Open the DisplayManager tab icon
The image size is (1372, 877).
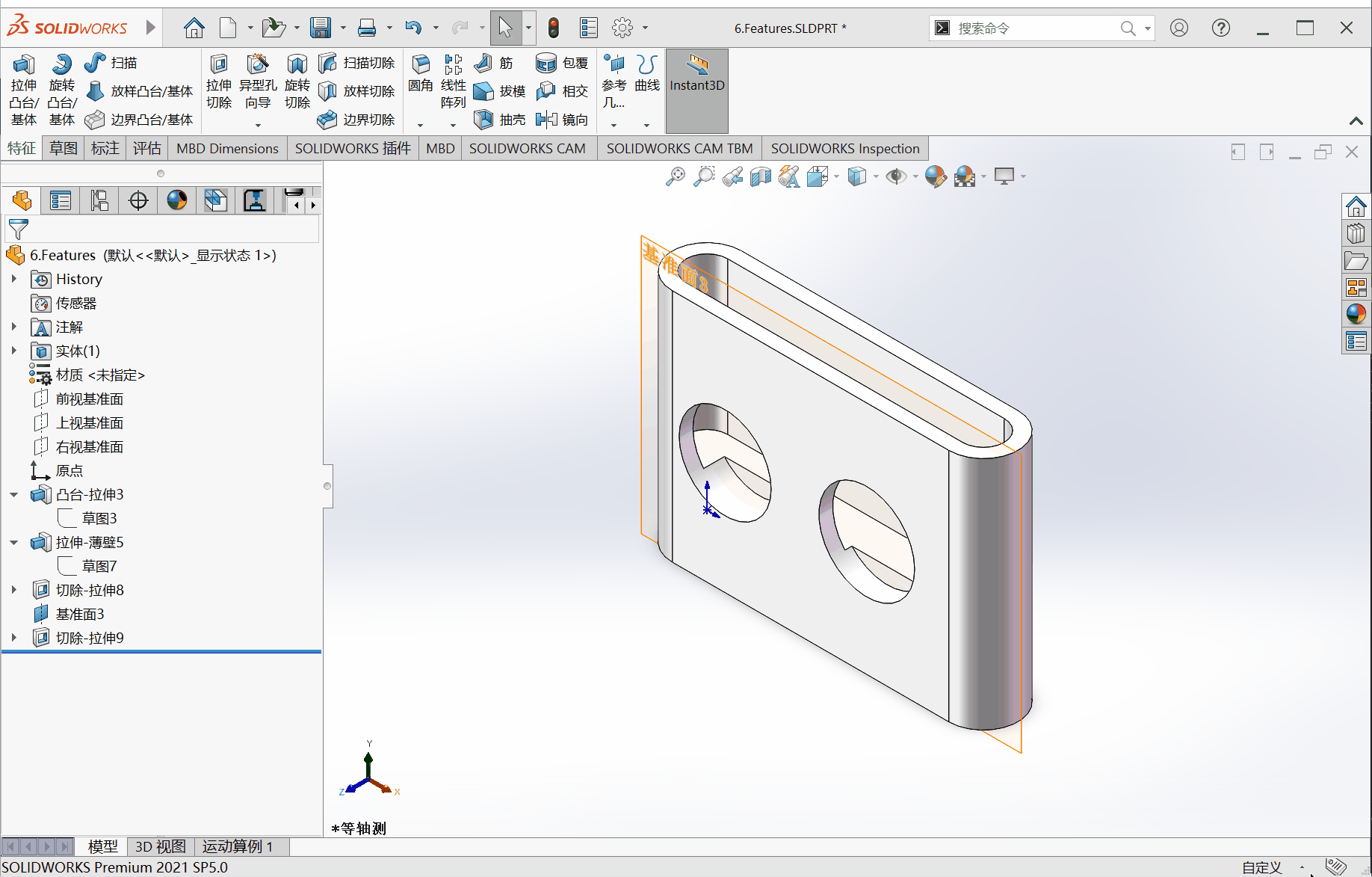click(x=177, y=200)
